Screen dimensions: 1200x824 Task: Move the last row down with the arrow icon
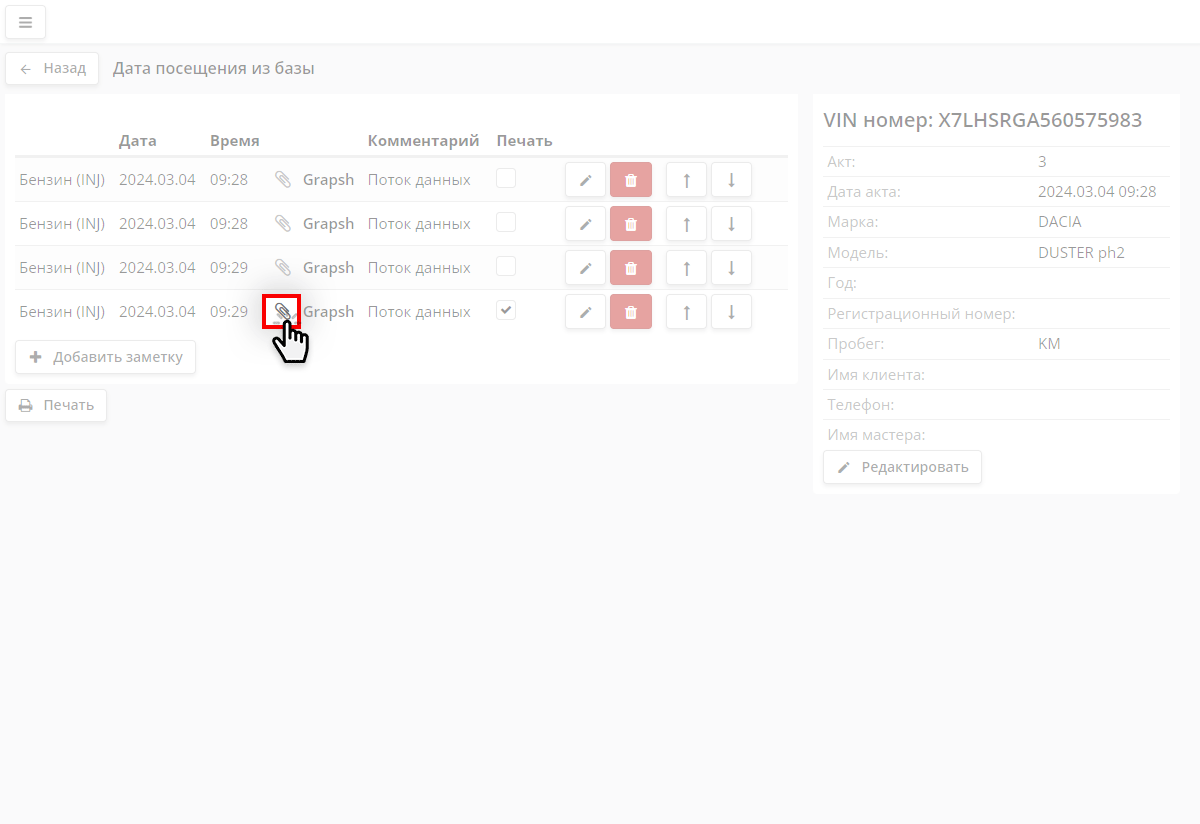tap(731, 311)
